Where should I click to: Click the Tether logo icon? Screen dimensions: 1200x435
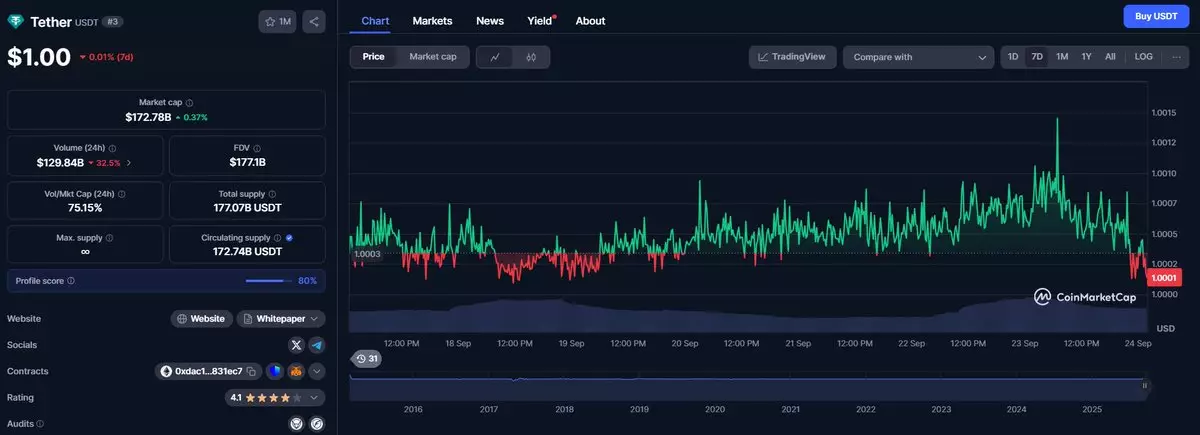16,21
